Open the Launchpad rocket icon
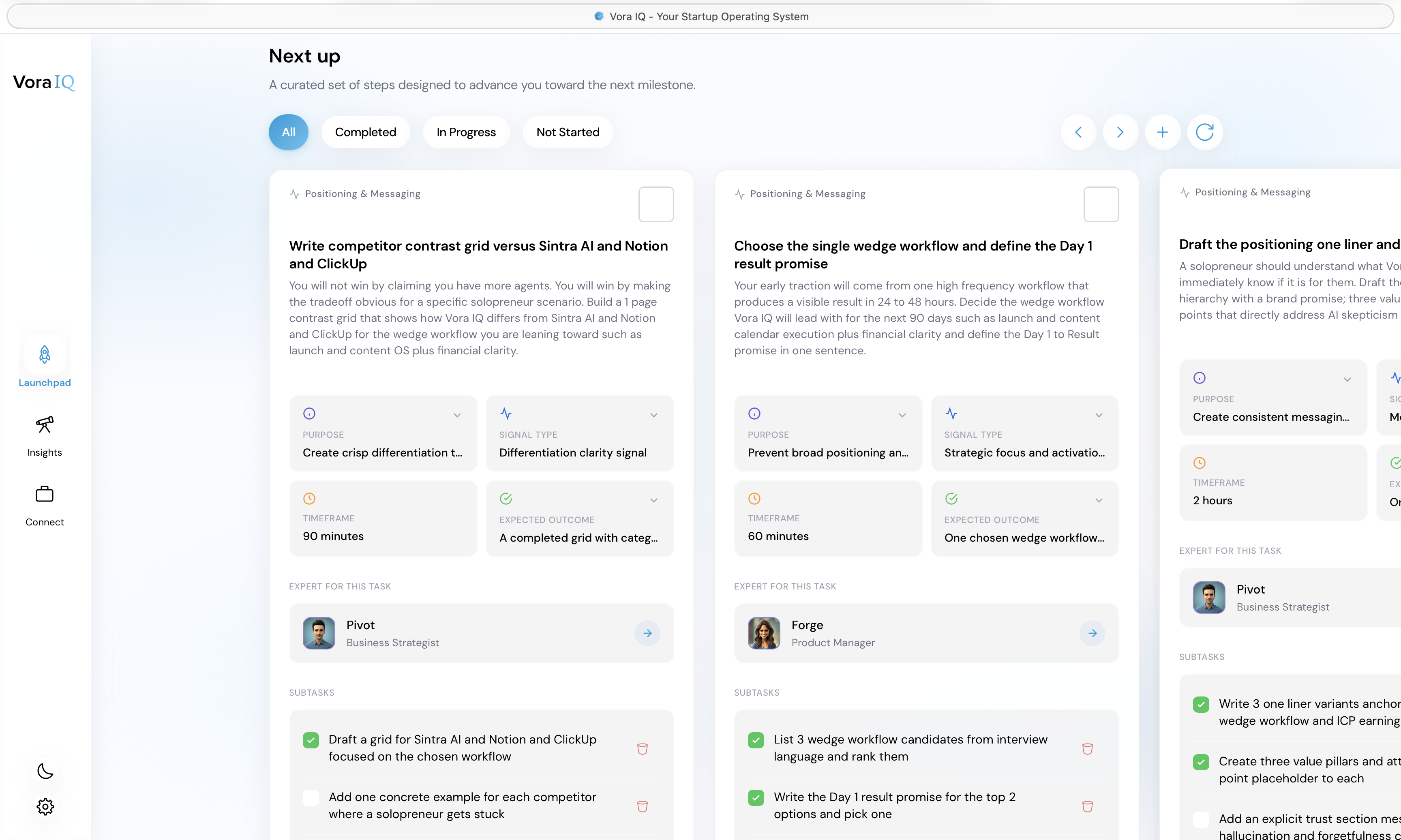The height and width of the screenshot is (840, 1401). tap(45, 355)
